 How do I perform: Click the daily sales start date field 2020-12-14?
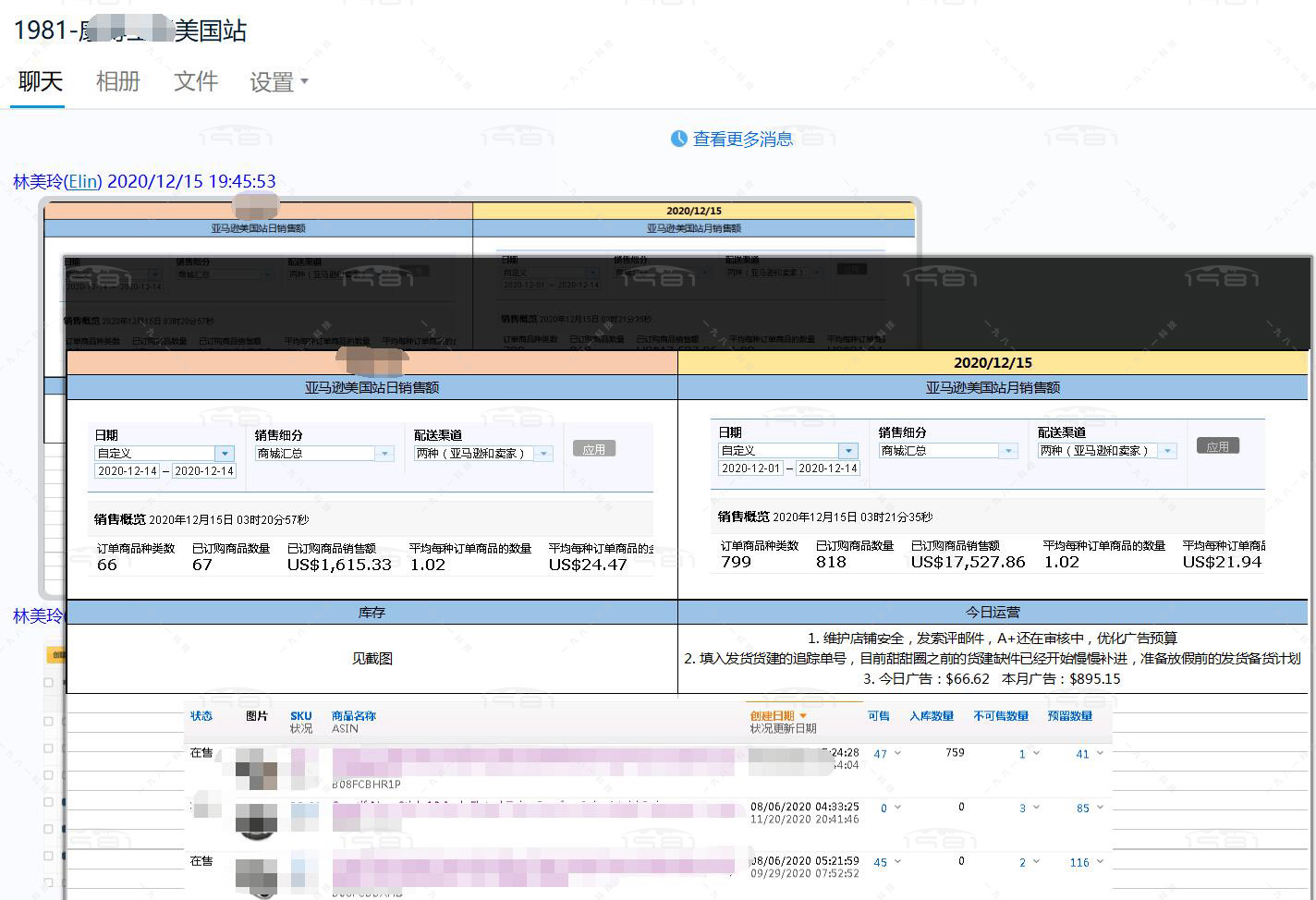(x=128, y=471)
